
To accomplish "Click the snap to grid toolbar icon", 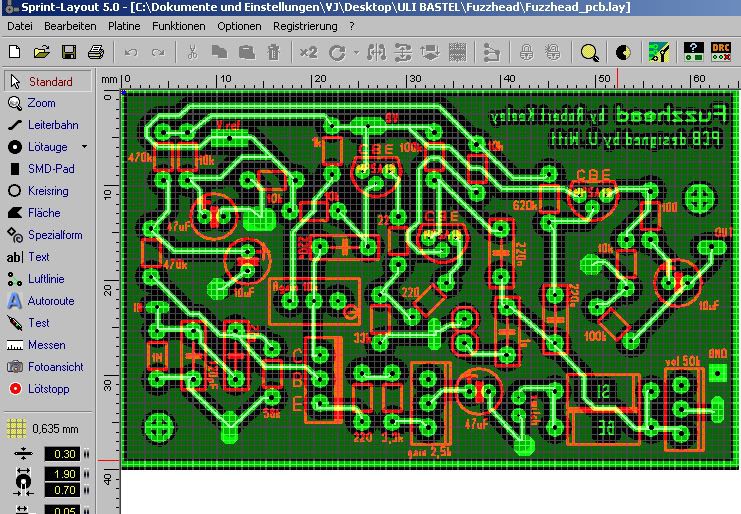I will pyautogui.click(x=457, y=52).
